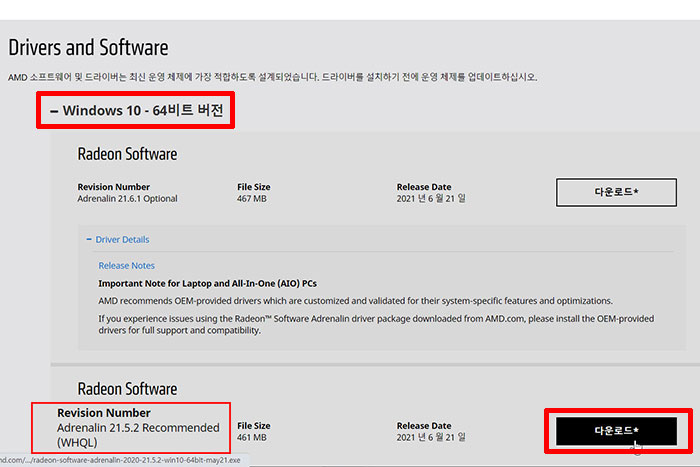
Task: Download Adrenalin 21.6.1 Optional driver
Action: coord(616,192)
